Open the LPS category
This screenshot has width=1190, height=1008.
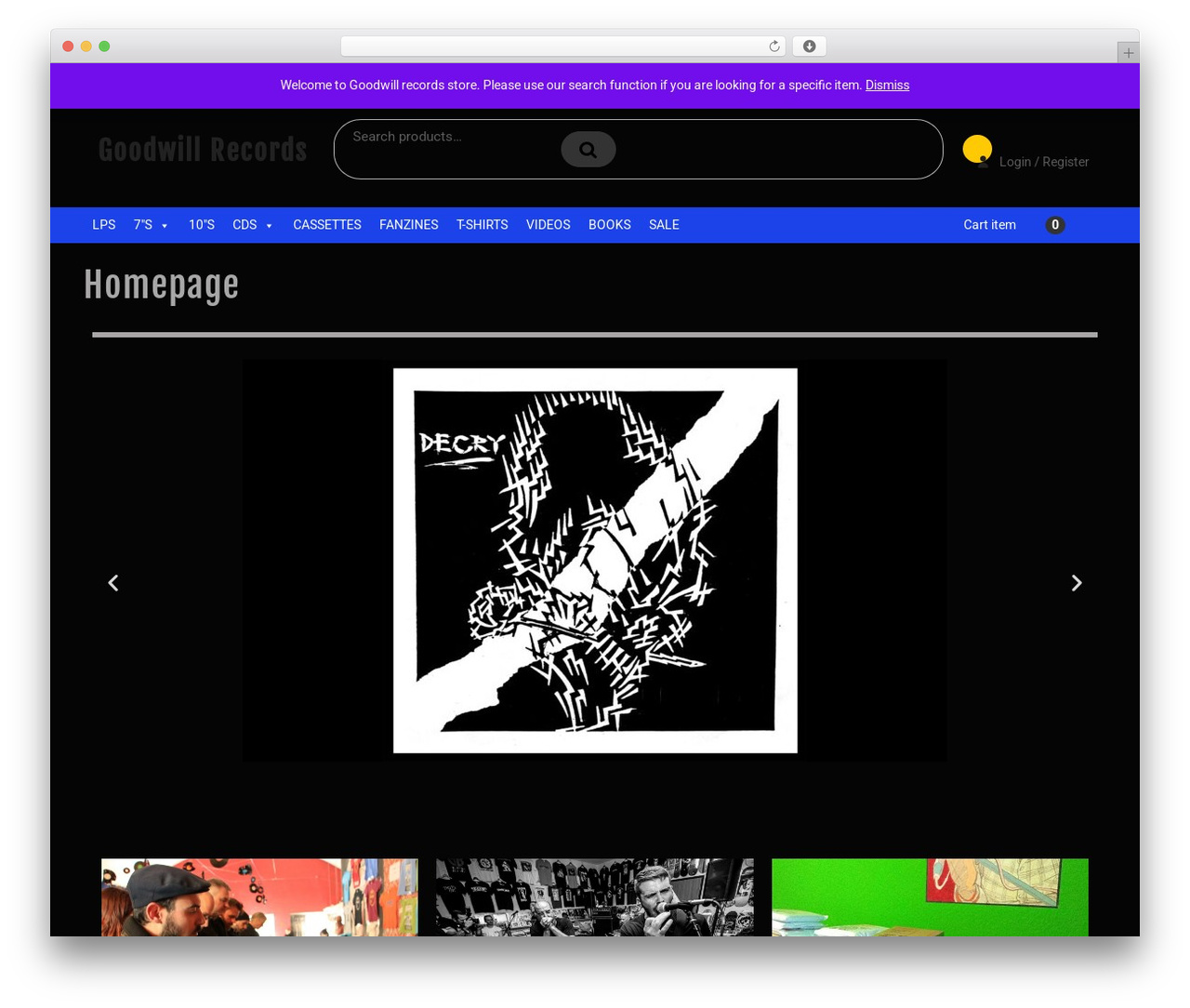click(104, 225)
